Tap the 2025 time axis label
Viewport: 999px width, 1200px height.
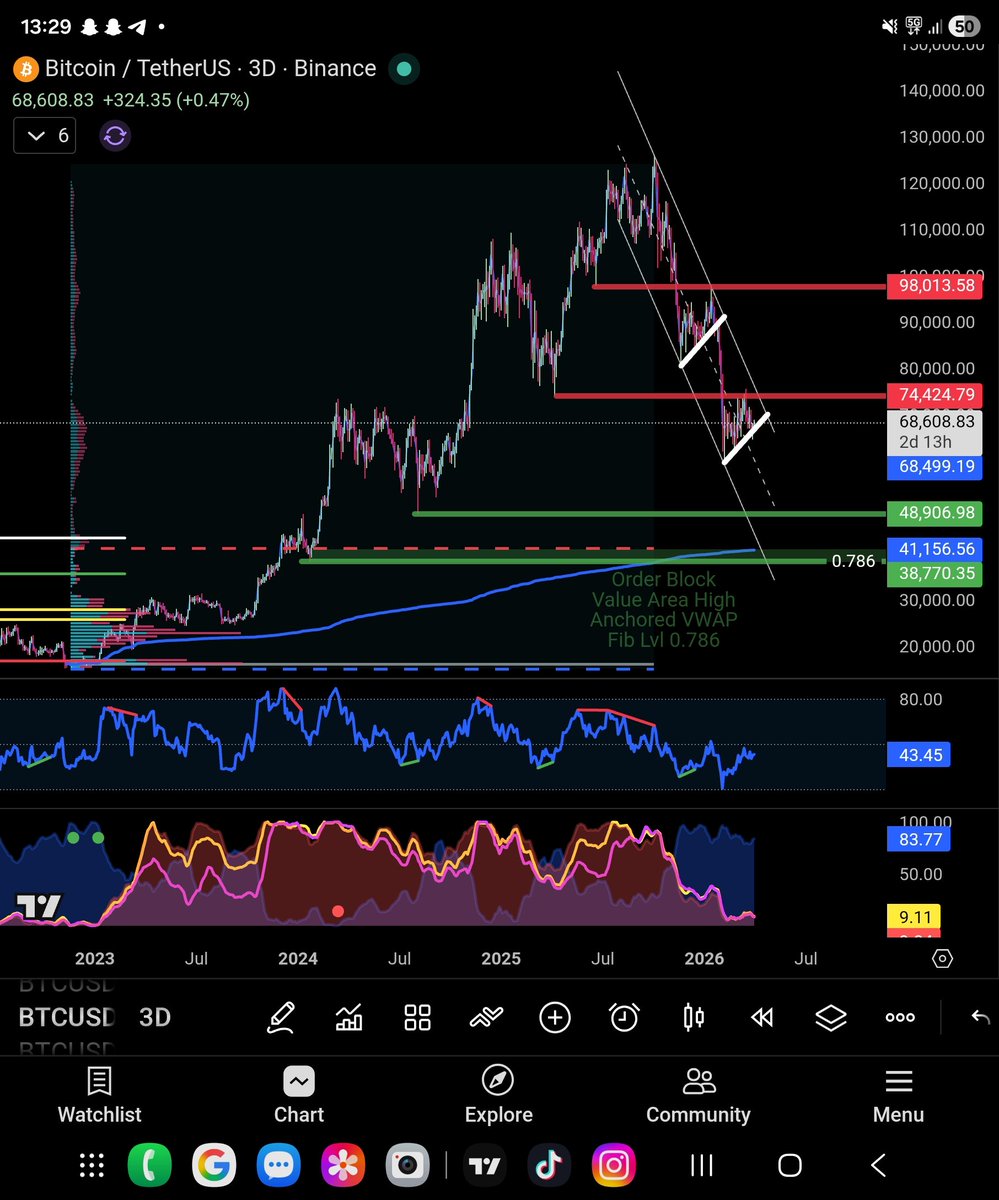click(x=501, y=958)
